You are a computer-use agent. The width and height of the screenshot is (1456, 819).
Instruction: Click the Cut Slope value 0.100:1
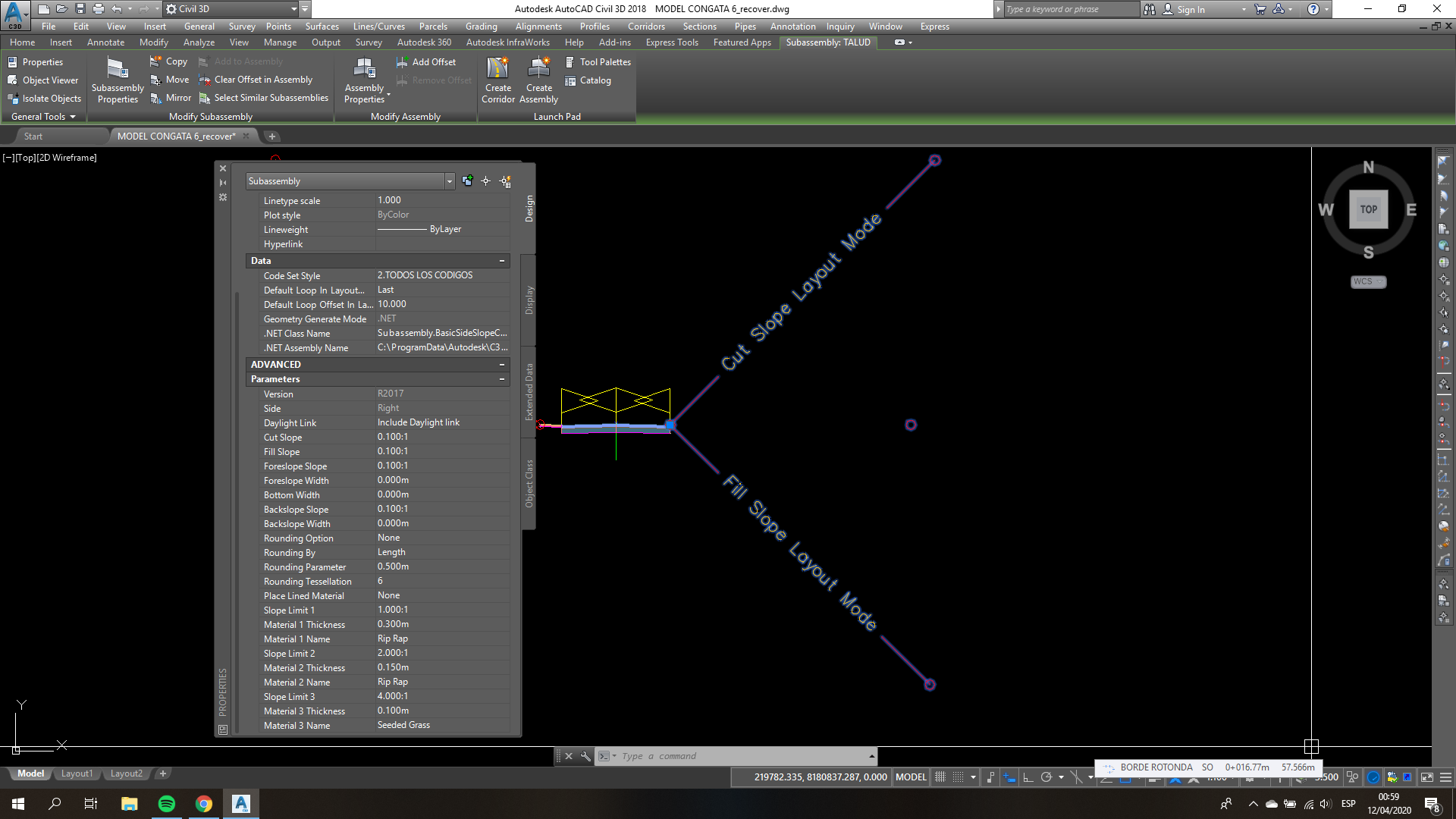pos(442,438)
